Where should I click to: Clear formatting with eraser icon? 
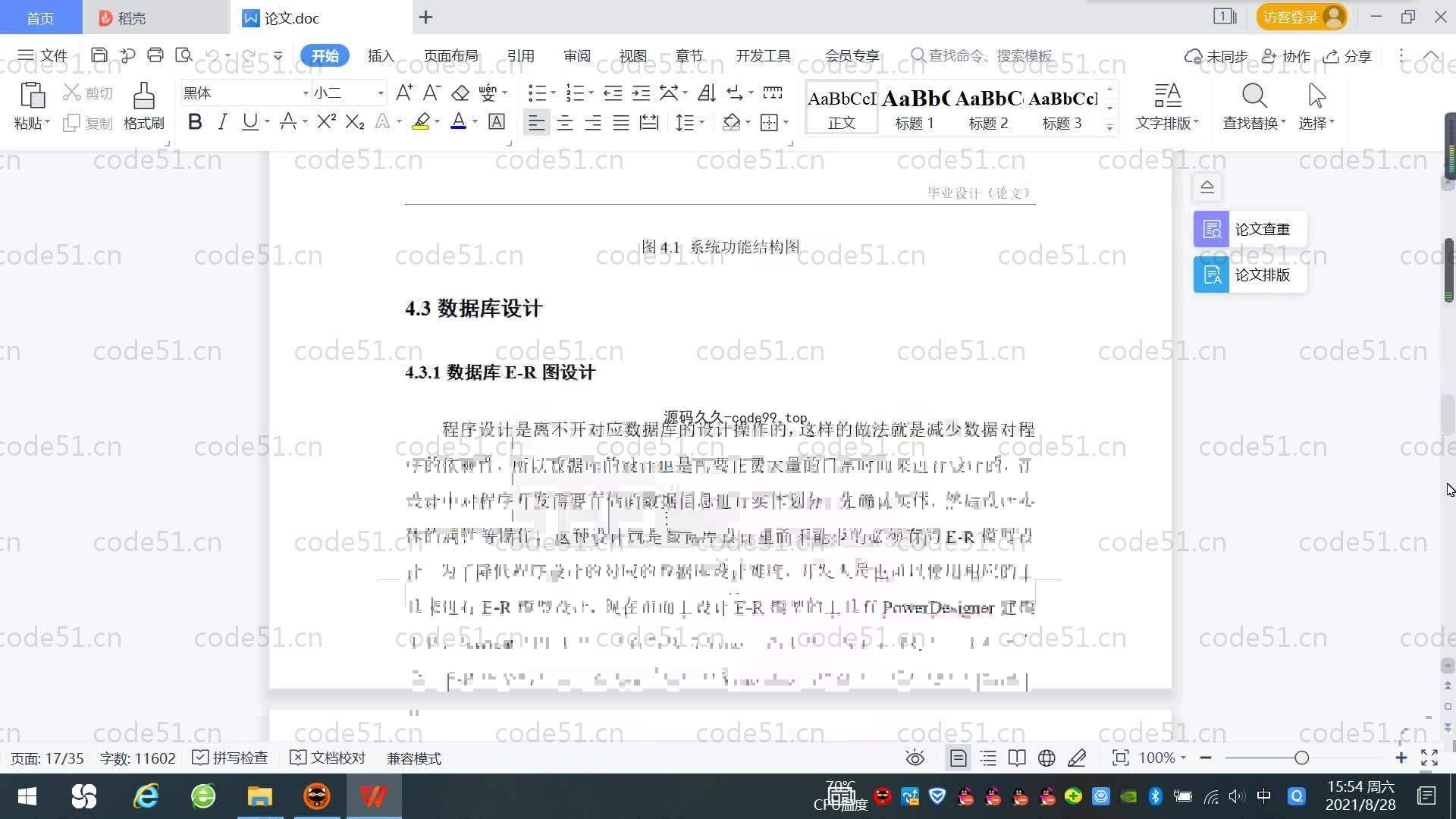coord(460,93)
